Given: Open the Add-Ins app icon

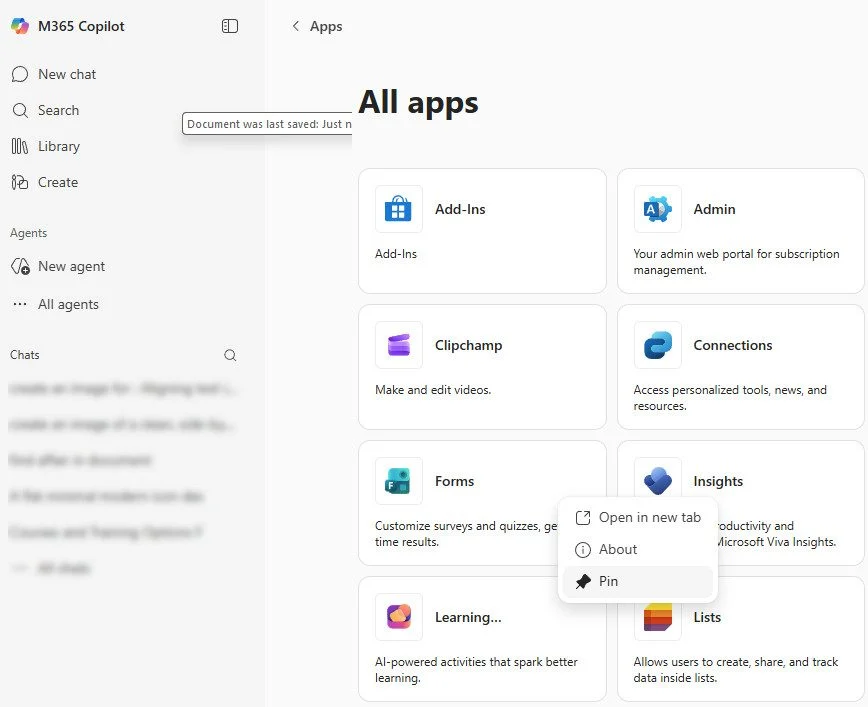Looking at the screenshot, I should (399, 209).
